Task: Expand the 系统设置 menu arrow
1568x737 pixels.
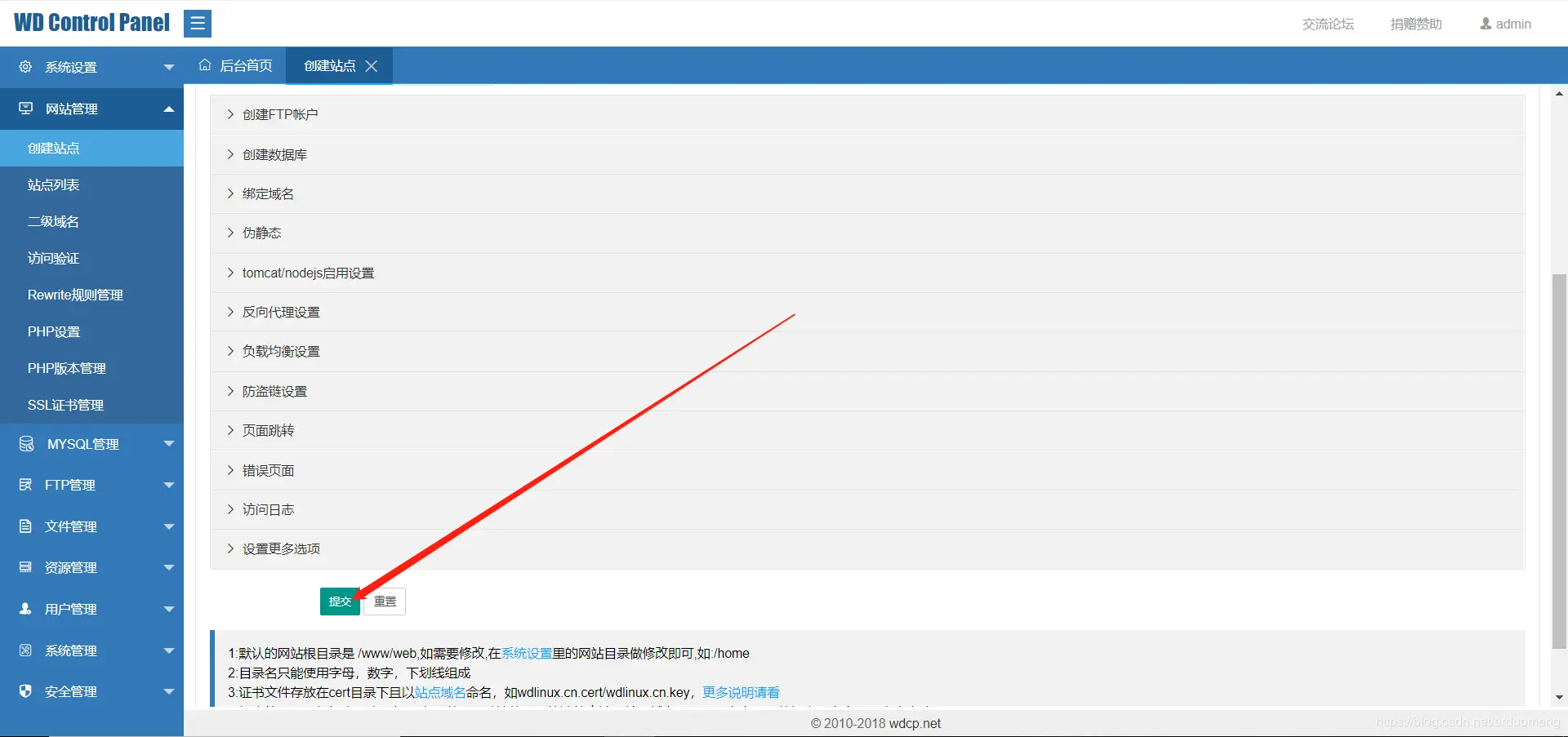Action: [169, 67]
